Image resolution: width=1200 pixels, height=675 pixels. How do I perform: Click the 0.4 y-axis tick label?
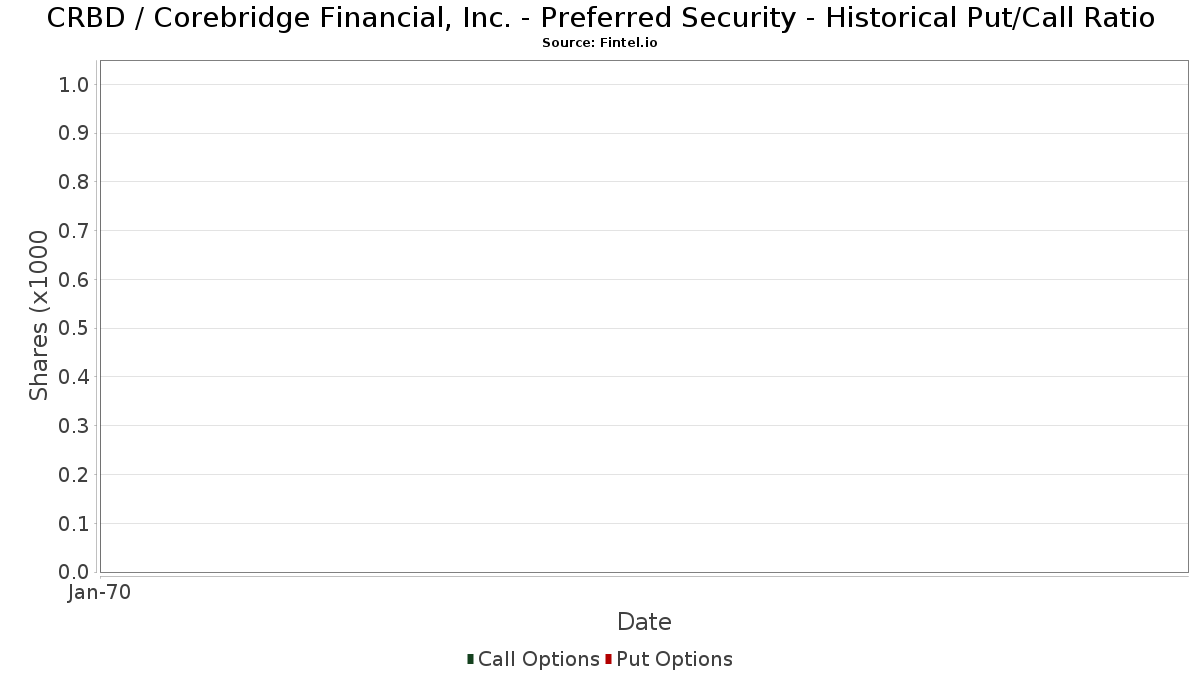pyautogui.click(x=75, y=377)
